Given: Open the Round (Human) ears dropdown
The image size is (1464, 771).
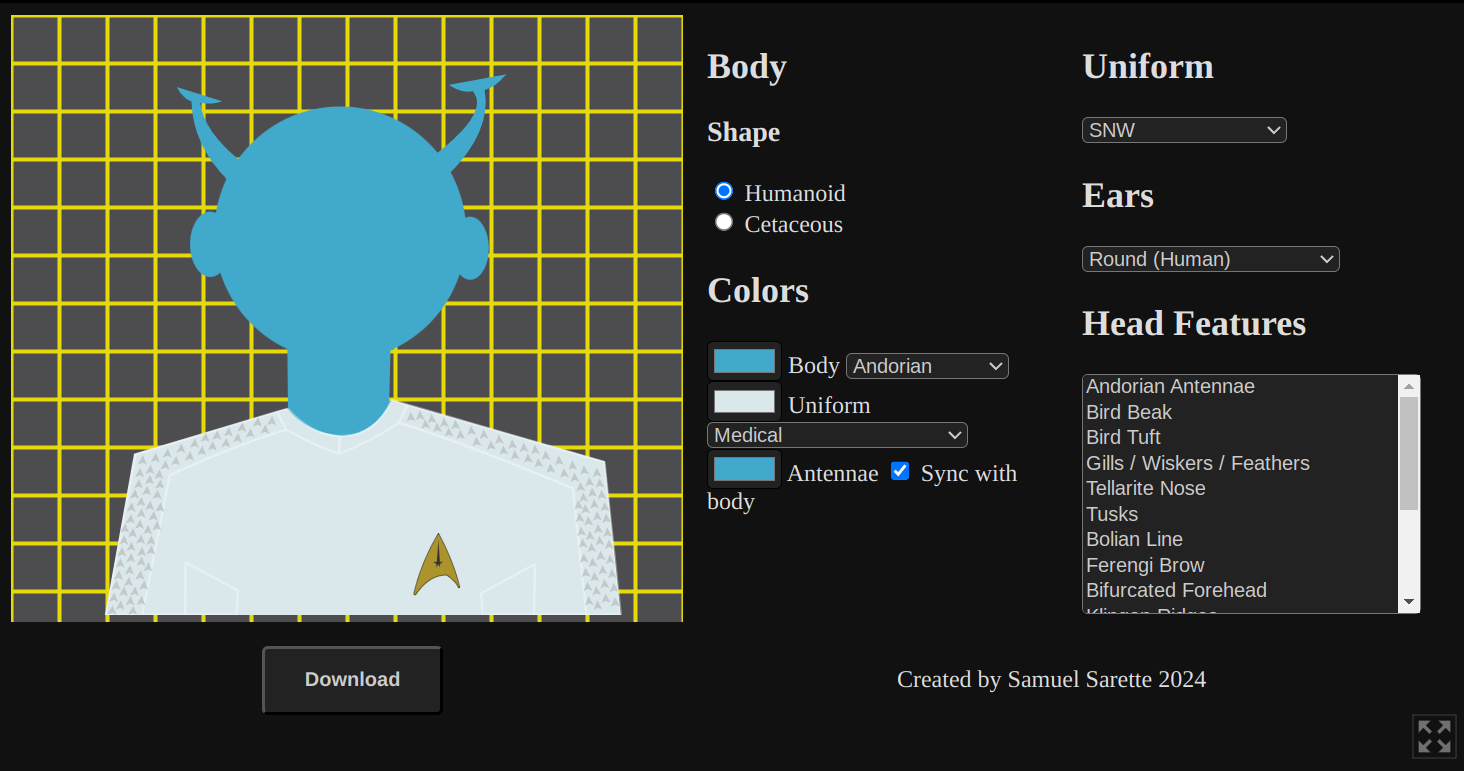Looking at the screenshot, I should pyautogui.click(x=1210, y=259).
